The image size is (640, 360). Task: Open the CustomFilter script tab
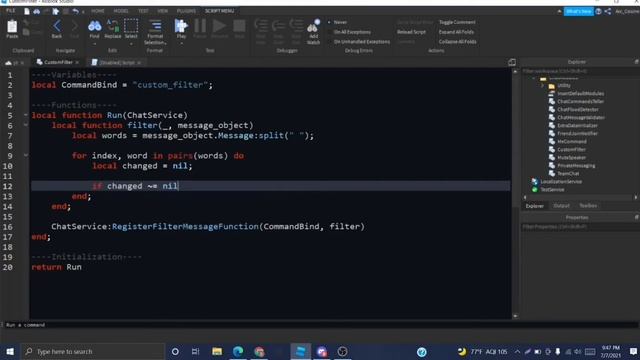(58, 62)
